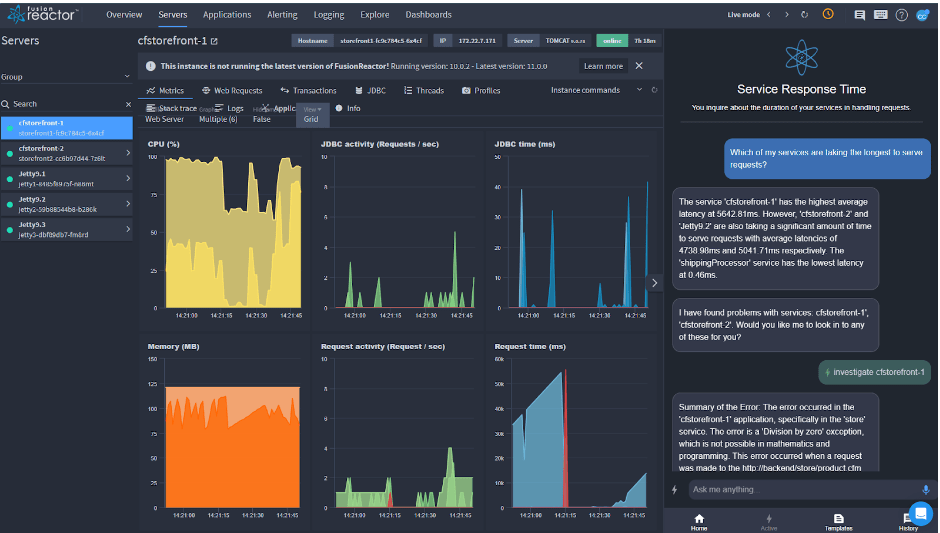940x533 pixels.
Task: Open the View Grid dropdown
Action: click(x=312, y=114)
